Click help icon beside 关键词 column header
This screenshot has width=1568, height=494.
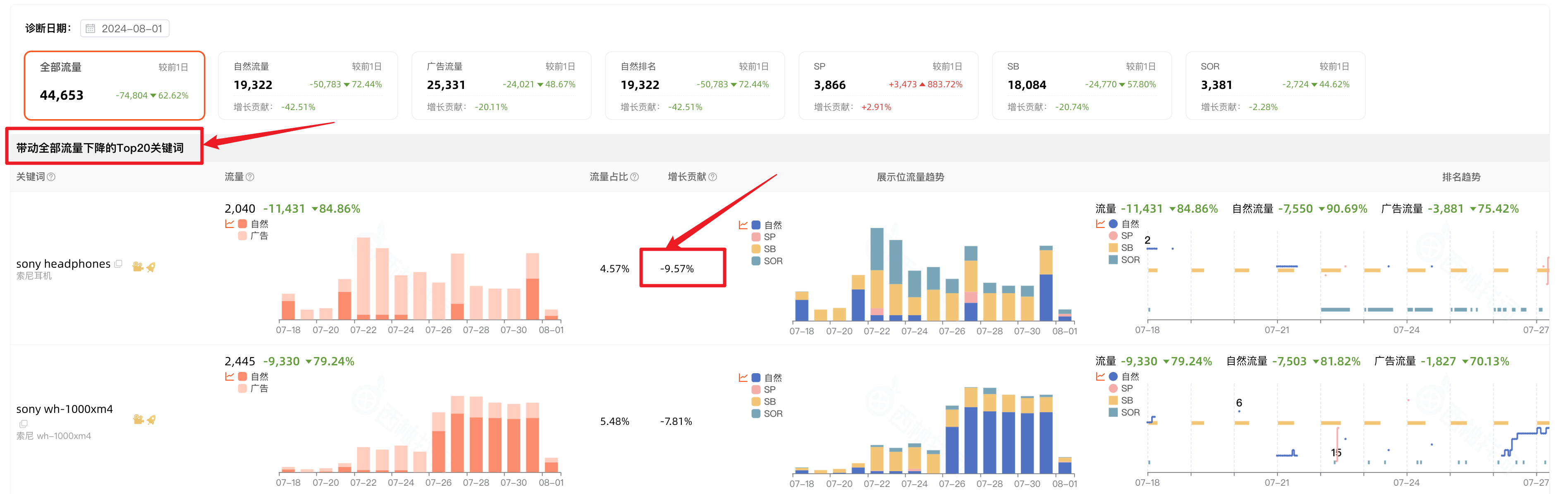51,177
